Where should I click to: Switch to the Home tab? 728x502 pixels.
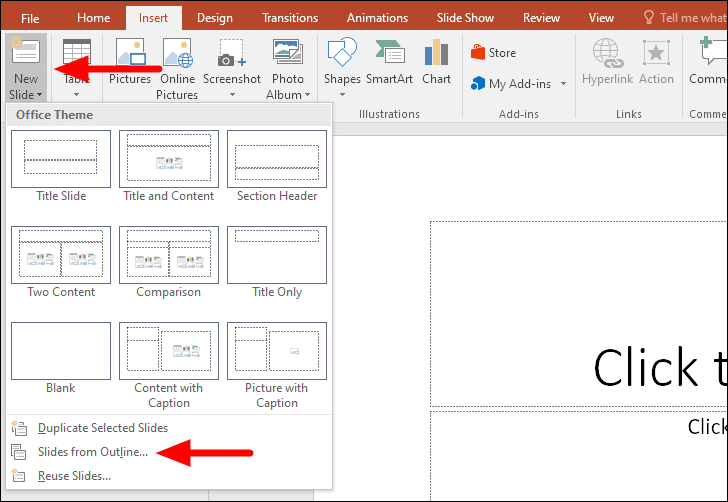[93, 18]
